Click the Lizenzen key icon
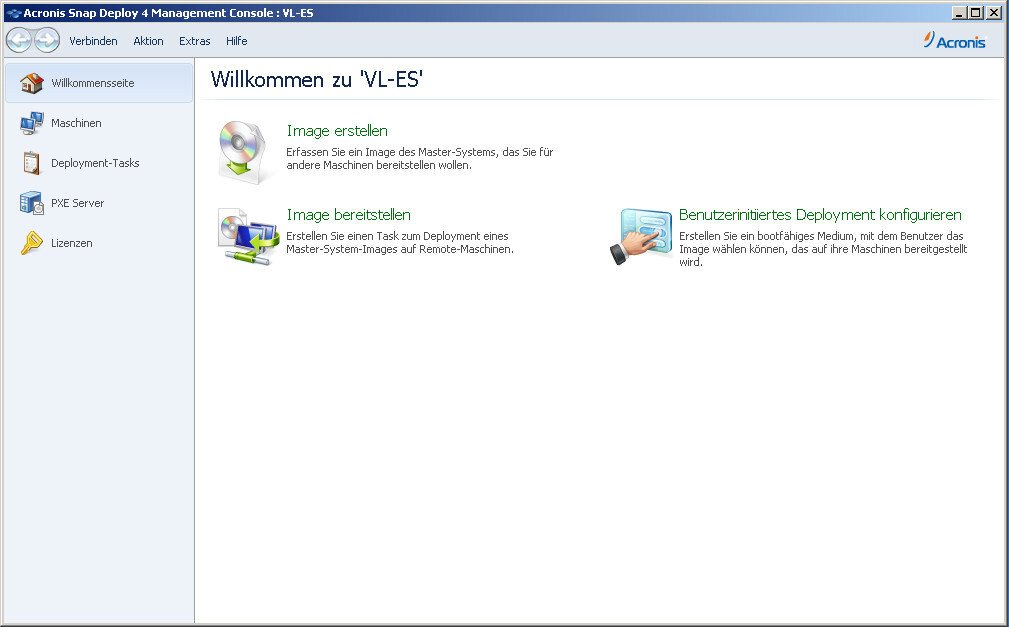Viewport: 1009px width, 627px height. pyautogui.click(x=32, y=243)
